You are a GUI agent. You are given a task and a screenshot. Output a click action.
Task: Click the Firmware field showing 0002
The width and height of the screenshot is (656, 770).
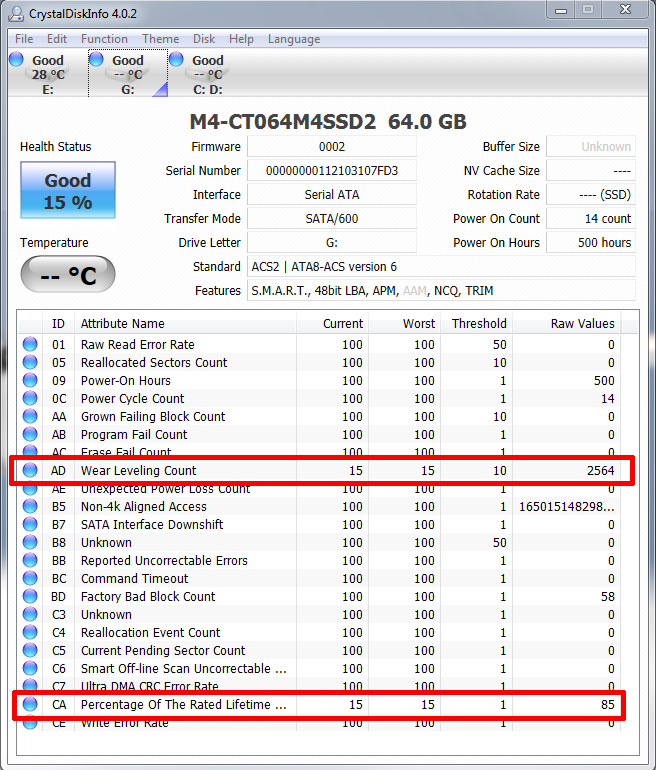[x=332, y=146]
